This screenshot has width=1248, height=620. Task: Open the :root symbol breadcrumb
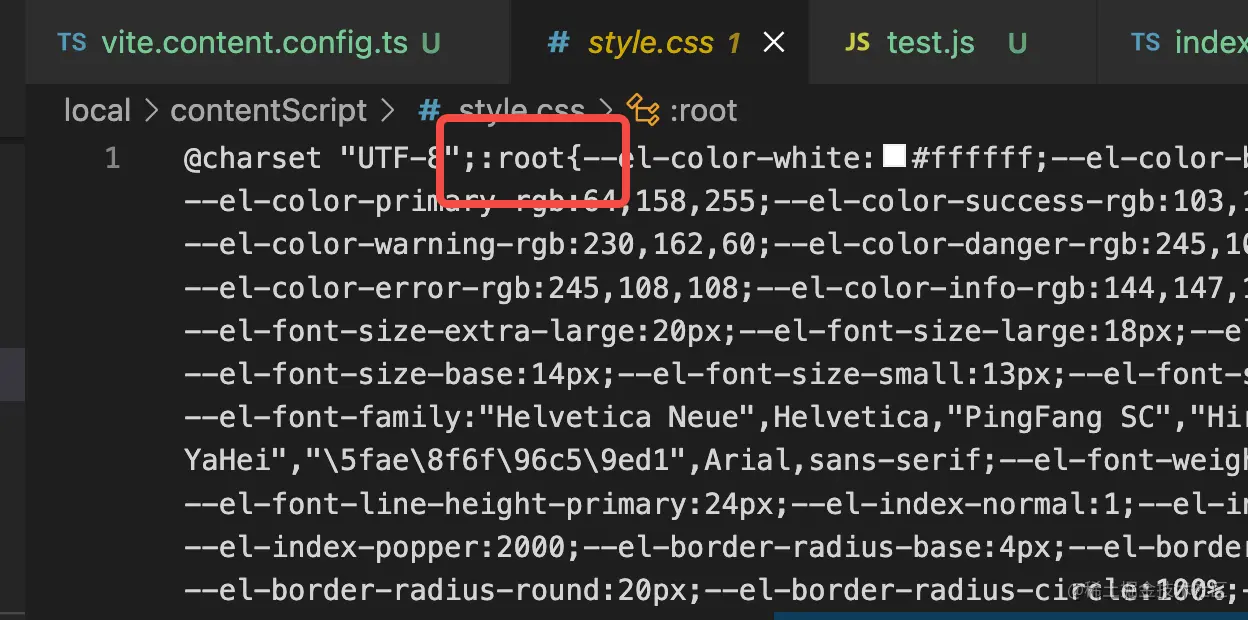[705, 110]
